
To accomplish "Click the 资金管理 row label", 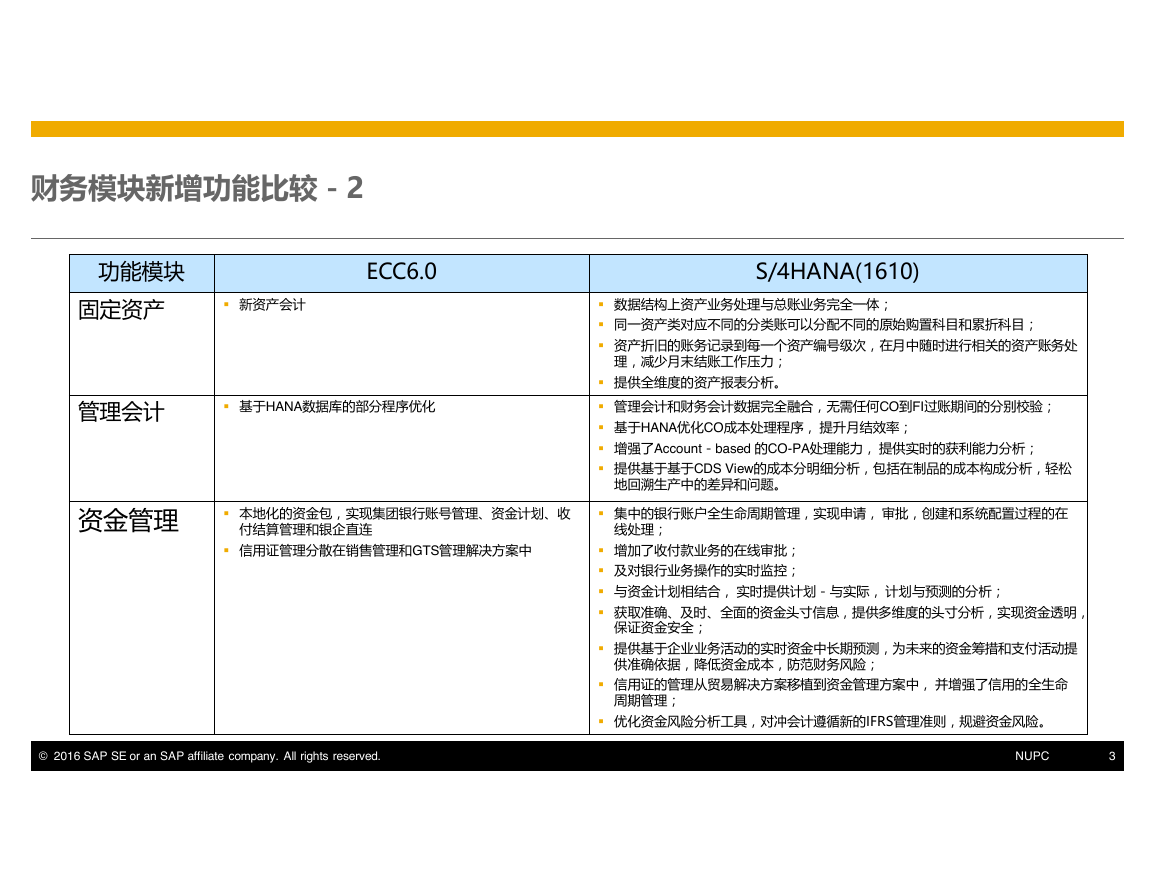I will 128,521.
